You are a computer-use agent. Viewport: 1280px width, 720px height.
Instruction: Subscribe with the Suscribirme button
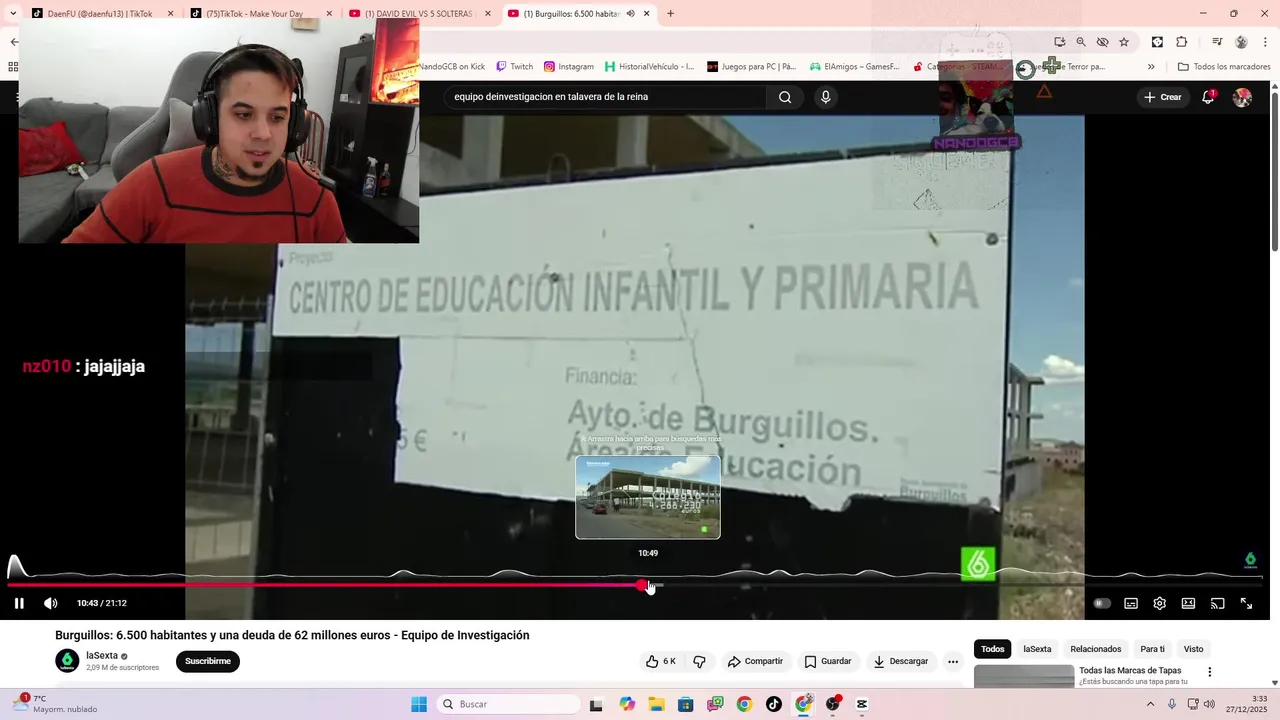(208, 661)
